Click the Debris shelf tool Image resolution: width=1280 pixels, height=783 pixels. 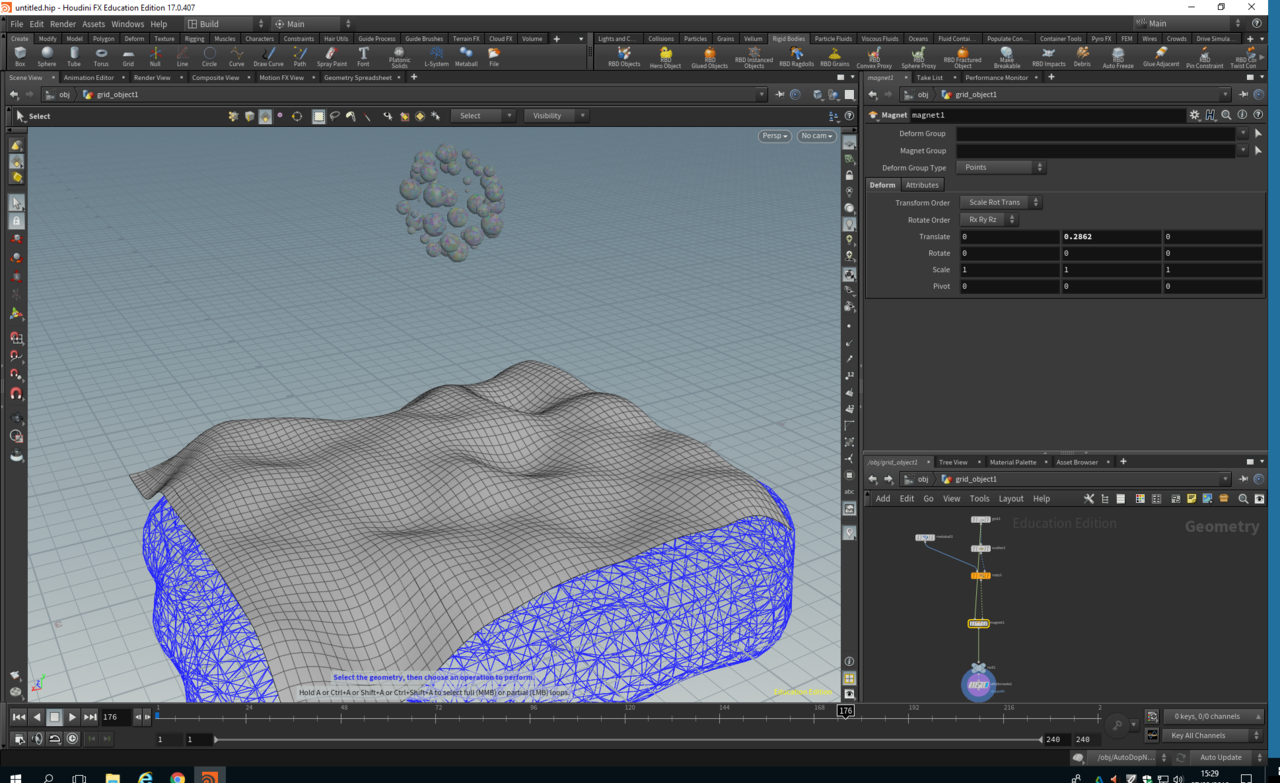1082,56
